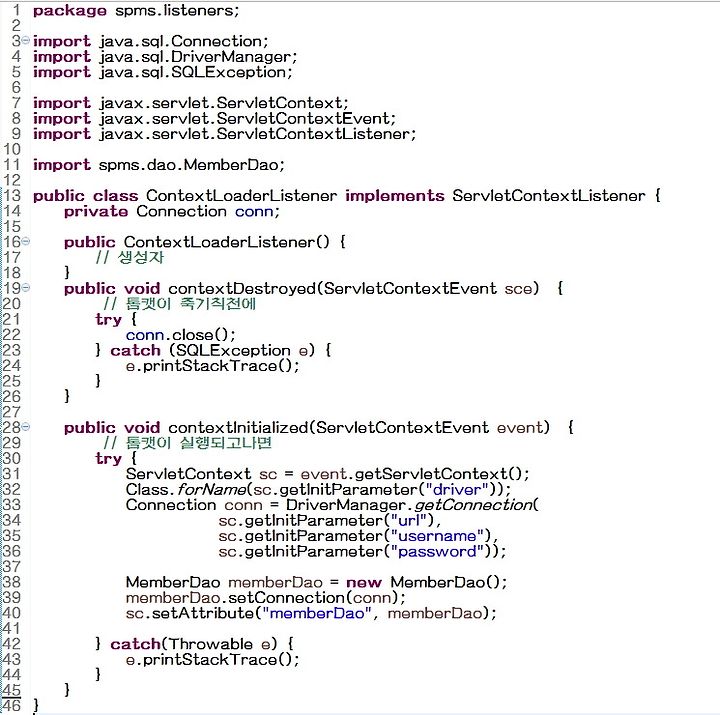Click 'try' keyword on line 21
The height and width of the screenshot is (715, 720).
point(108,320)
